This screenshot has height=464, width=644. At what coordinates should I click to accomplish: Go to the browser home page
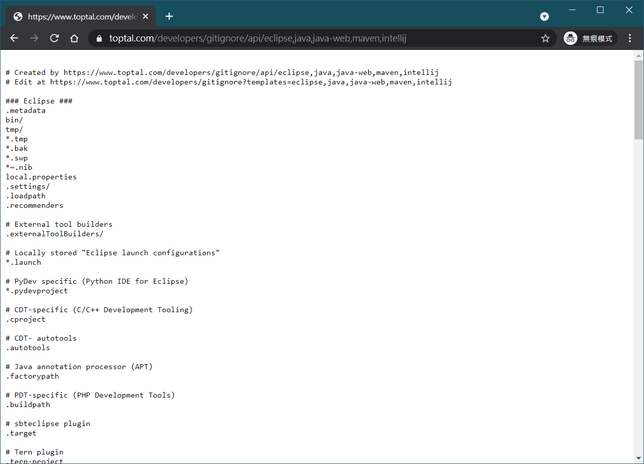click(x=74, y=38)
